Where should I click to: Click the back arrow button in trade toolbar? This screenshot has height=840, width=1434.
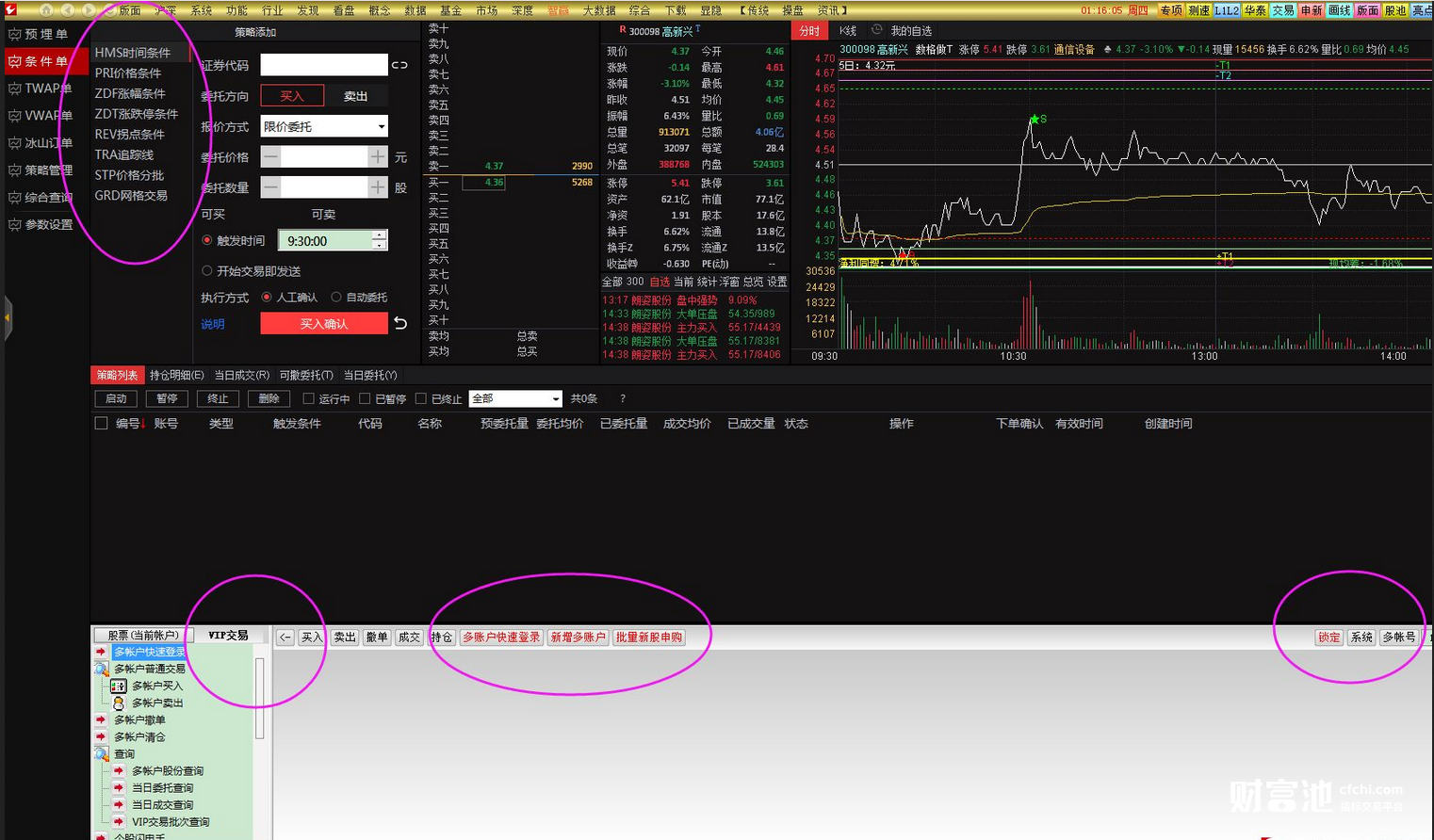click(285, 638)
